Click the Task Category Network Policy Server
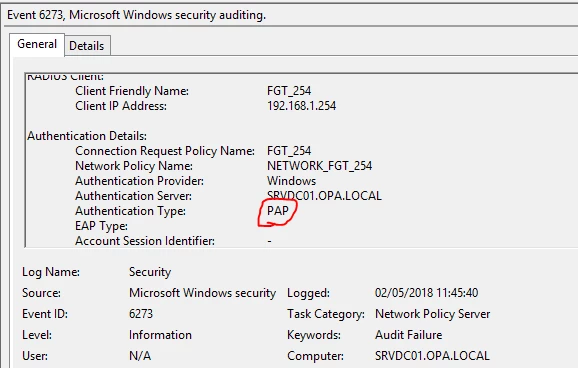 (432, 314)
